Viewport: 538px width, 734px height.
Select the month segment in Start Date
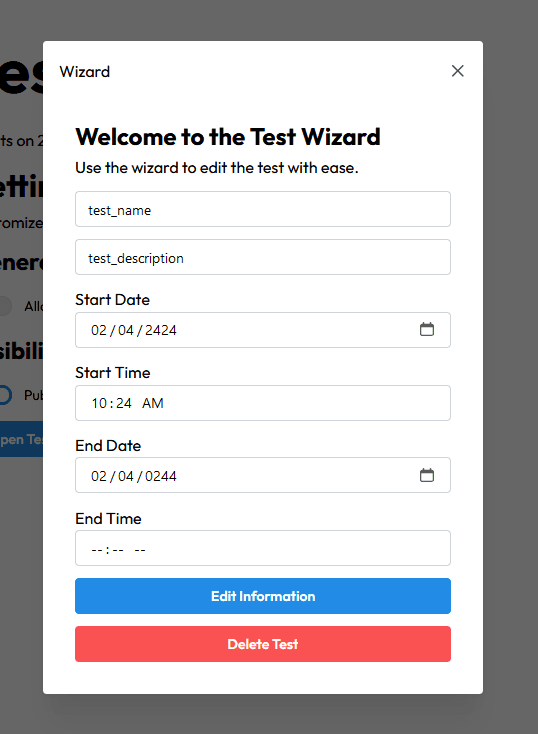(x=99, y=330)
